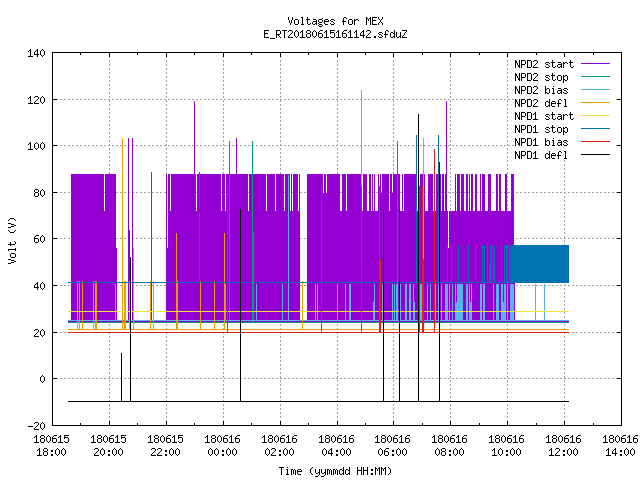Click the chart title "Voltages for MEX"
Screen dimensions: 640x480
tap(335, 21)
